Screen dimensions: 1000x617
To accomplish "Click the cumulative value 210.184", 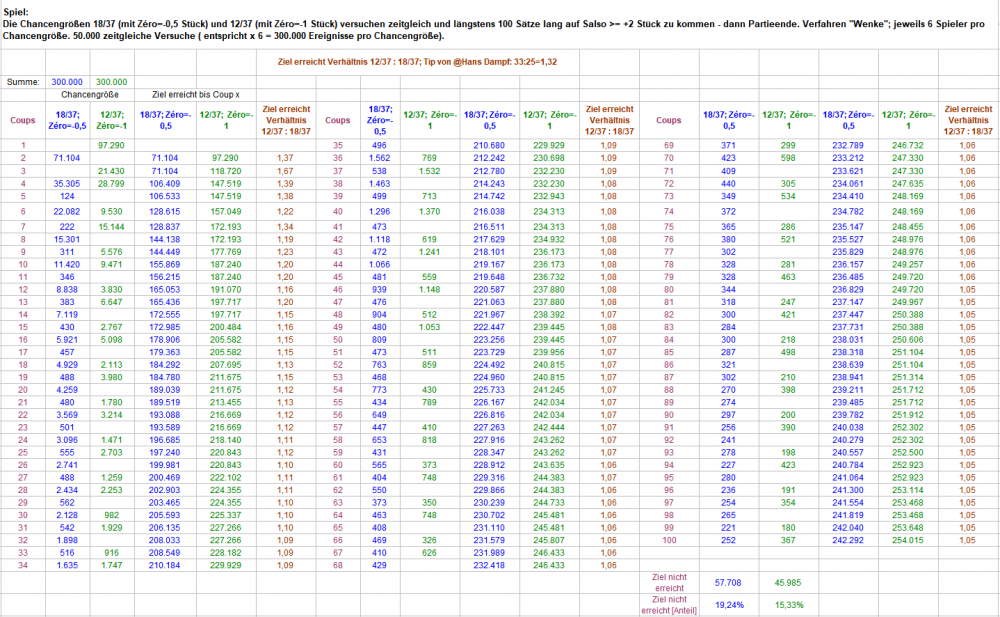I will [165, 565].
